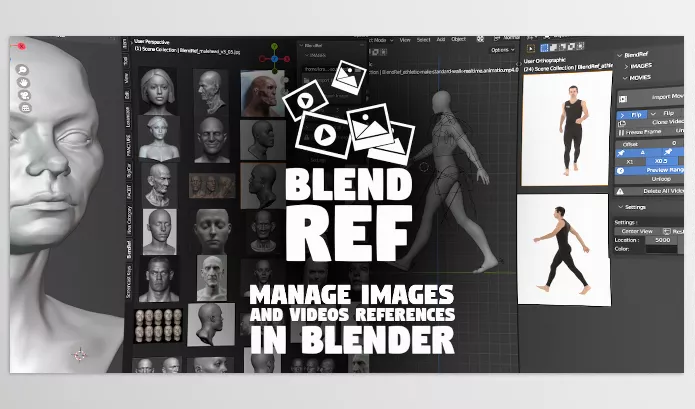Screen dimensions: 695x409
Task: Adjust the Offset value field
Action: point(650,144)
